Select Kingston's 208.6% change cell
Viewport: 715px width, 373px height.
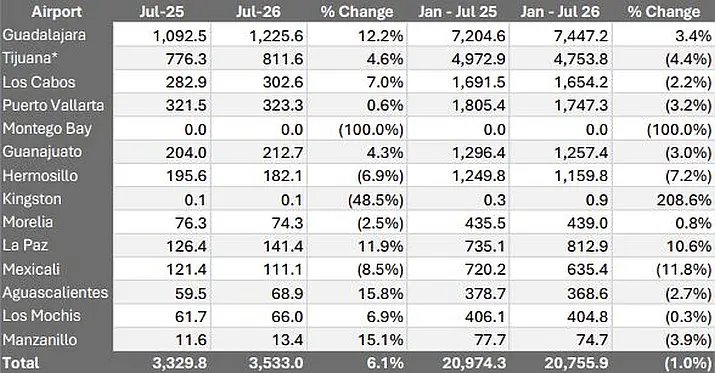tap(684, 200)
